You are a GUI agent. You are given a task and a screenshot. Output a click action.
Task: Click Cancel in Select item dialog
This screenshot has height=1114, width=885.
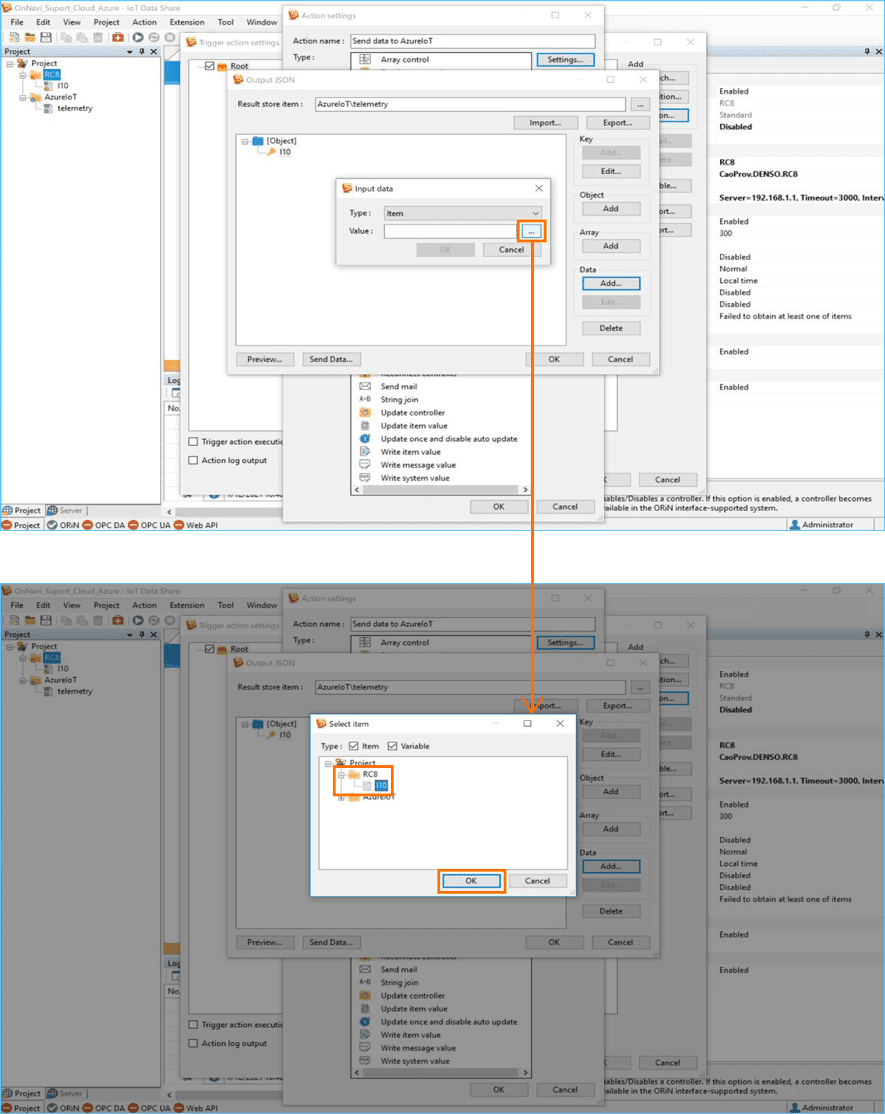538,881
